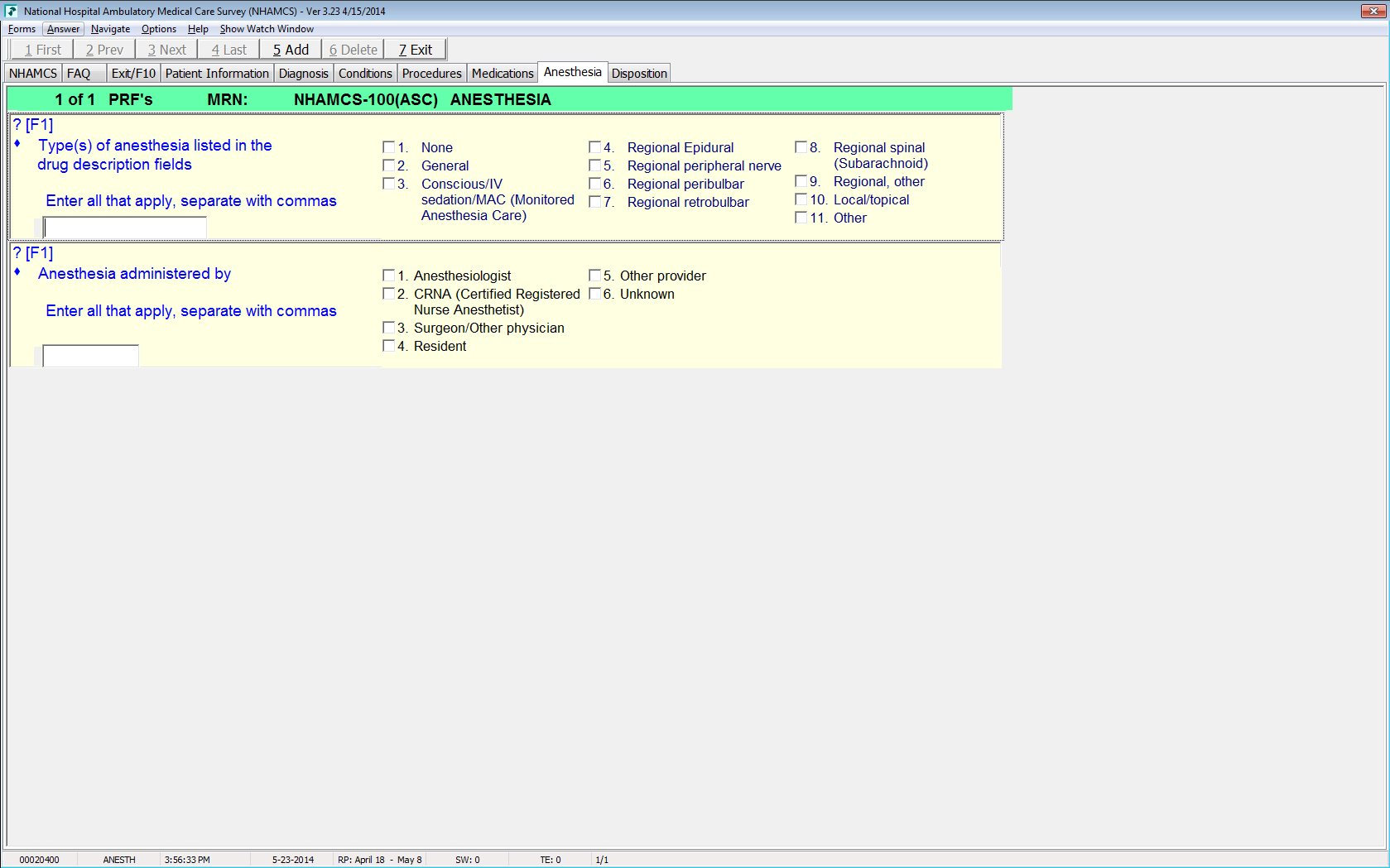Click the ? [F1] help for anesthesia types
The image size is (1390, 868).
point(33,125)
